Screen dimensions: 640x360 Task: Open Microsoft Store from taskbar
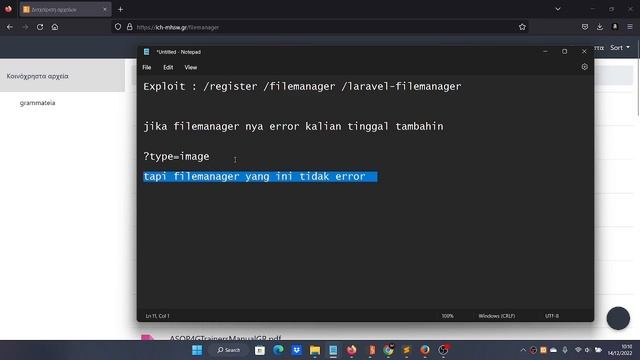coord(260,350)
